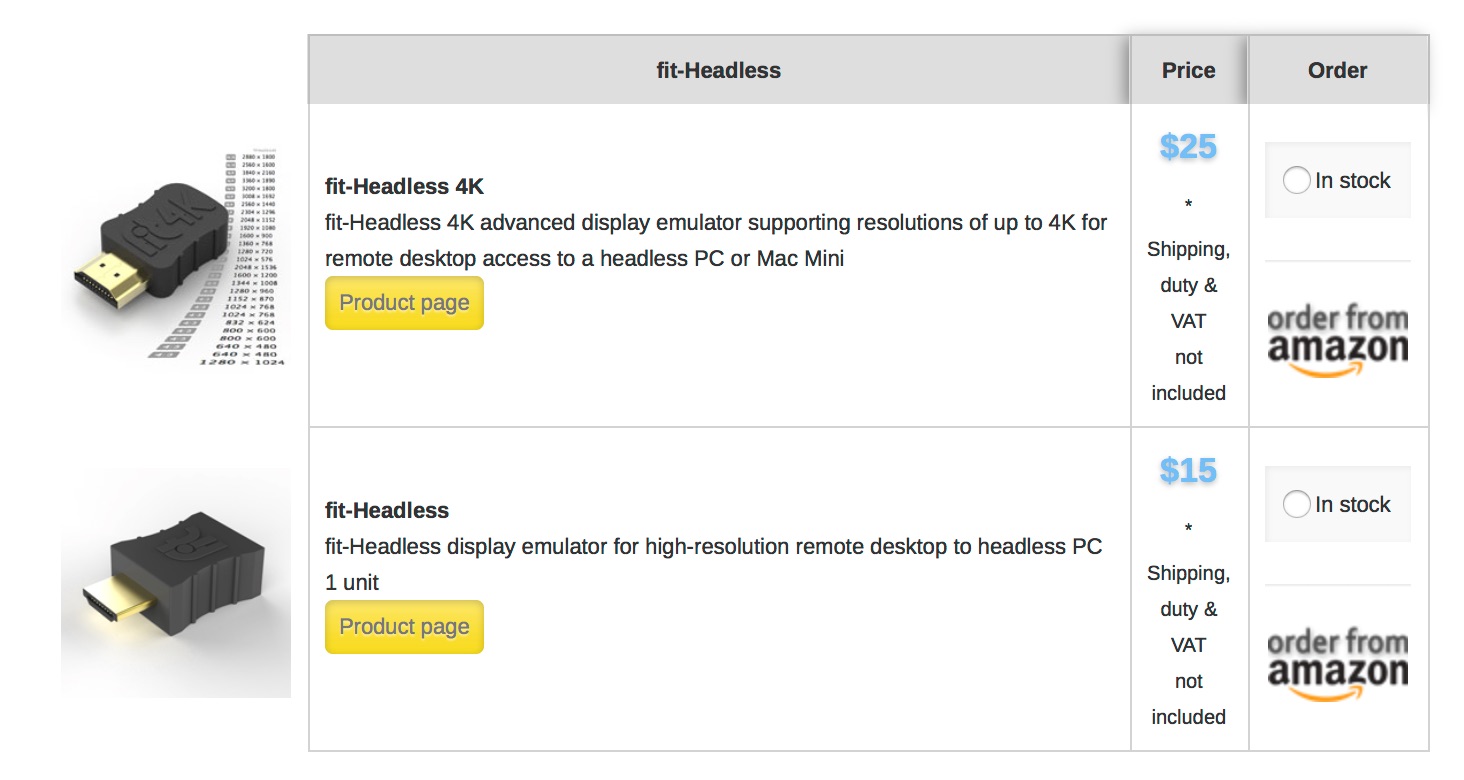Open the plain fit-Headless adapter image
Screen dimensions: 1464x780
click(176, 583)
